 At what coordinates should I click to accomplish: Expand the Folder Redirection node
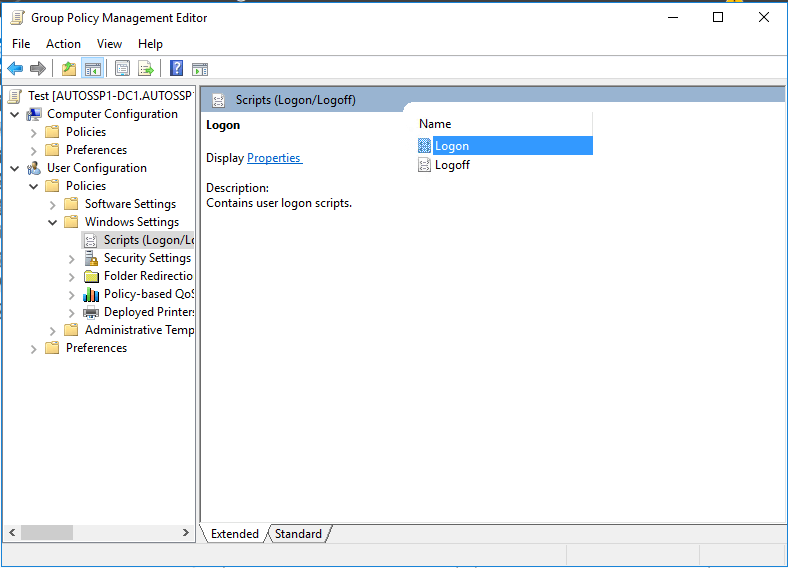[72, 277]
